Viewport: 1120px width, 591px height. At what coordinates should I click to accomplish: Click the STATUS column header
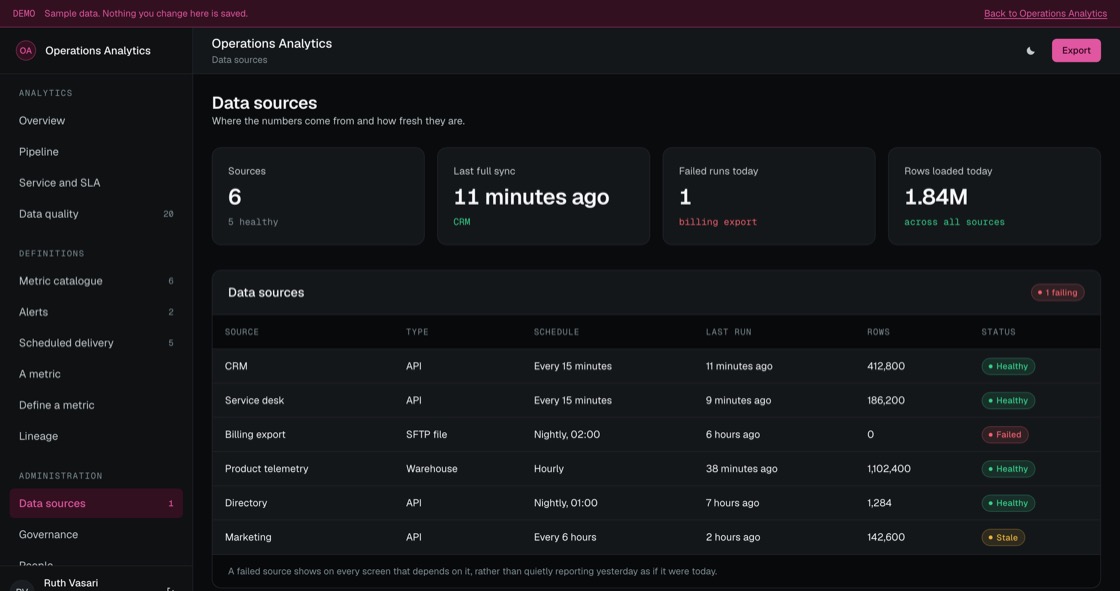(998, 332)
